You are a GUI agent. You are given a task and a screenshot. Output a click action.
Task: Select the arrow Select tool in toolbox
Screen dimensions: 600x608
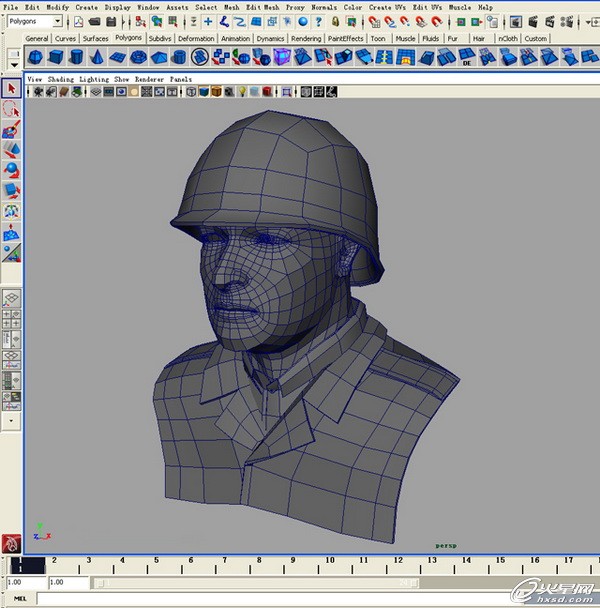pyautogui.click(x=11, y=88)
